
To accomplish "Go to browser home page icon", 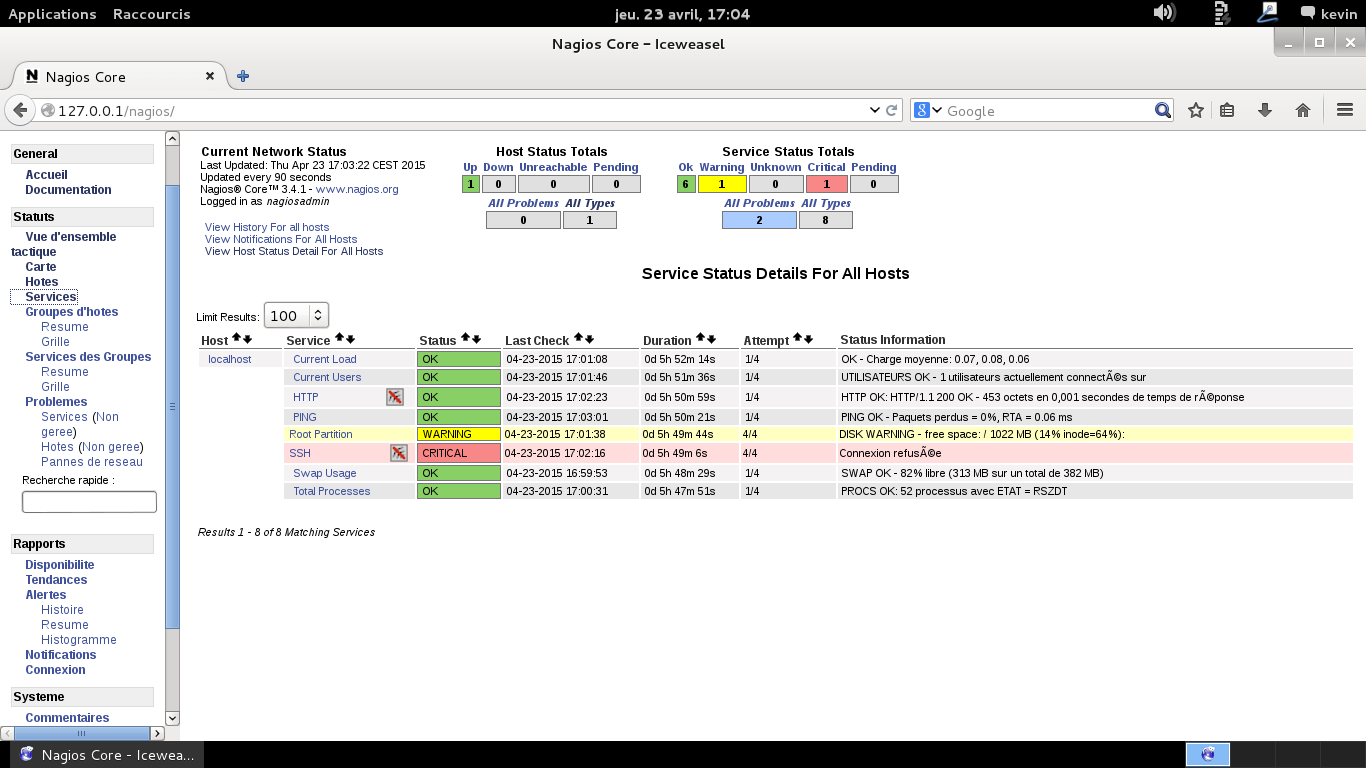I will (1302, 110).
